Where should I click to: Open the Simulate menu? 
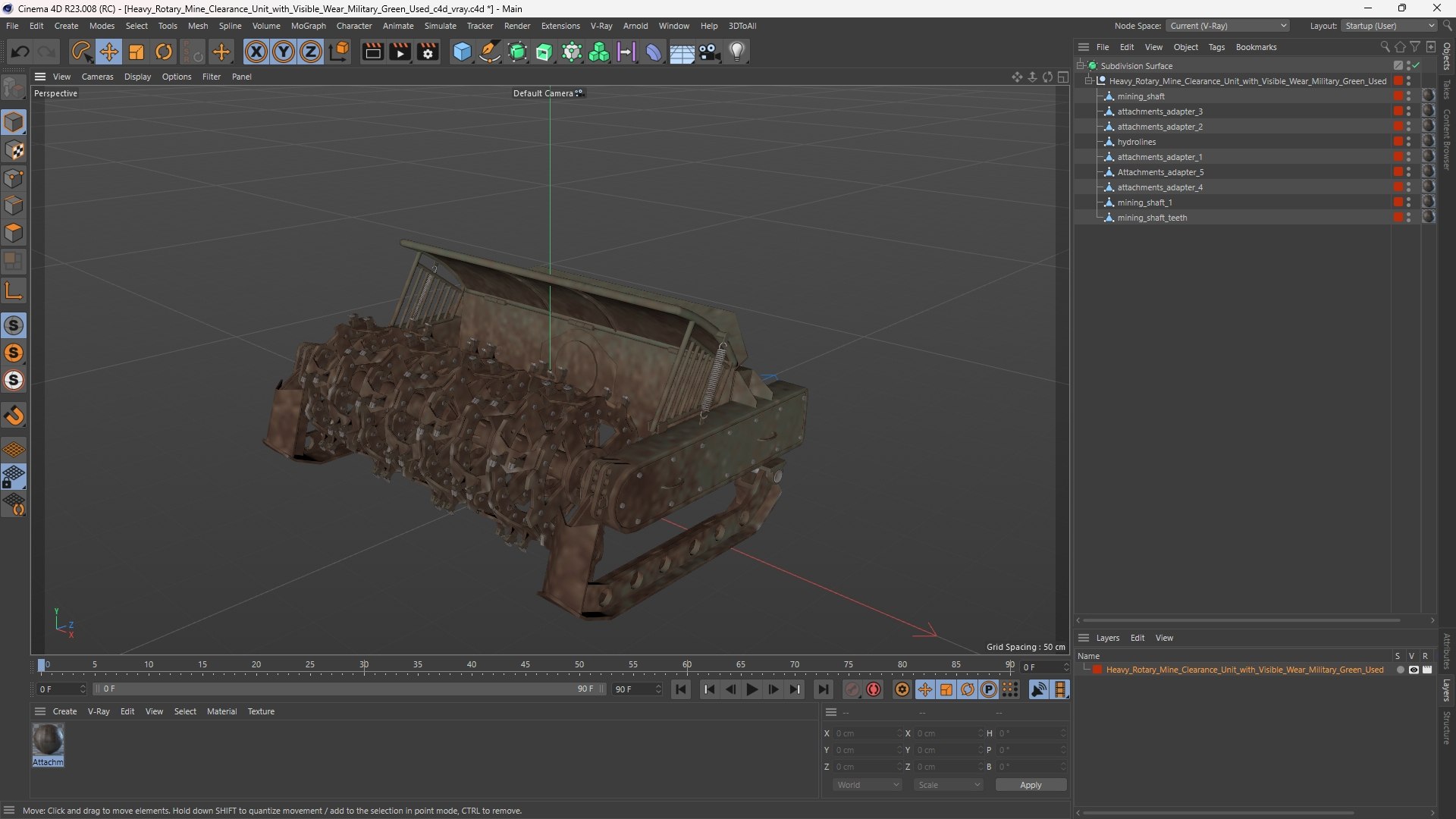440,26
